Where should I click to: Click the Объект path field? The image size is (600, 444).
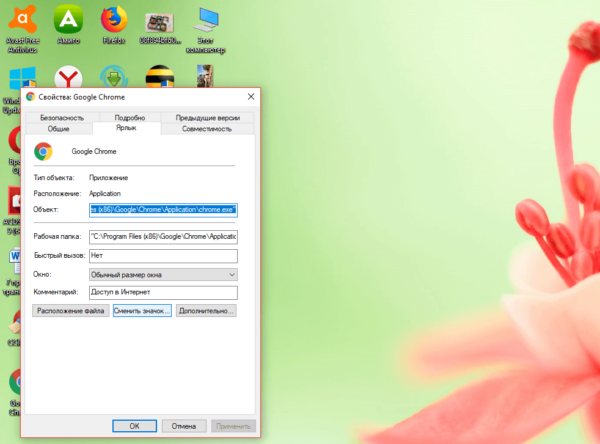pos(163,210)
